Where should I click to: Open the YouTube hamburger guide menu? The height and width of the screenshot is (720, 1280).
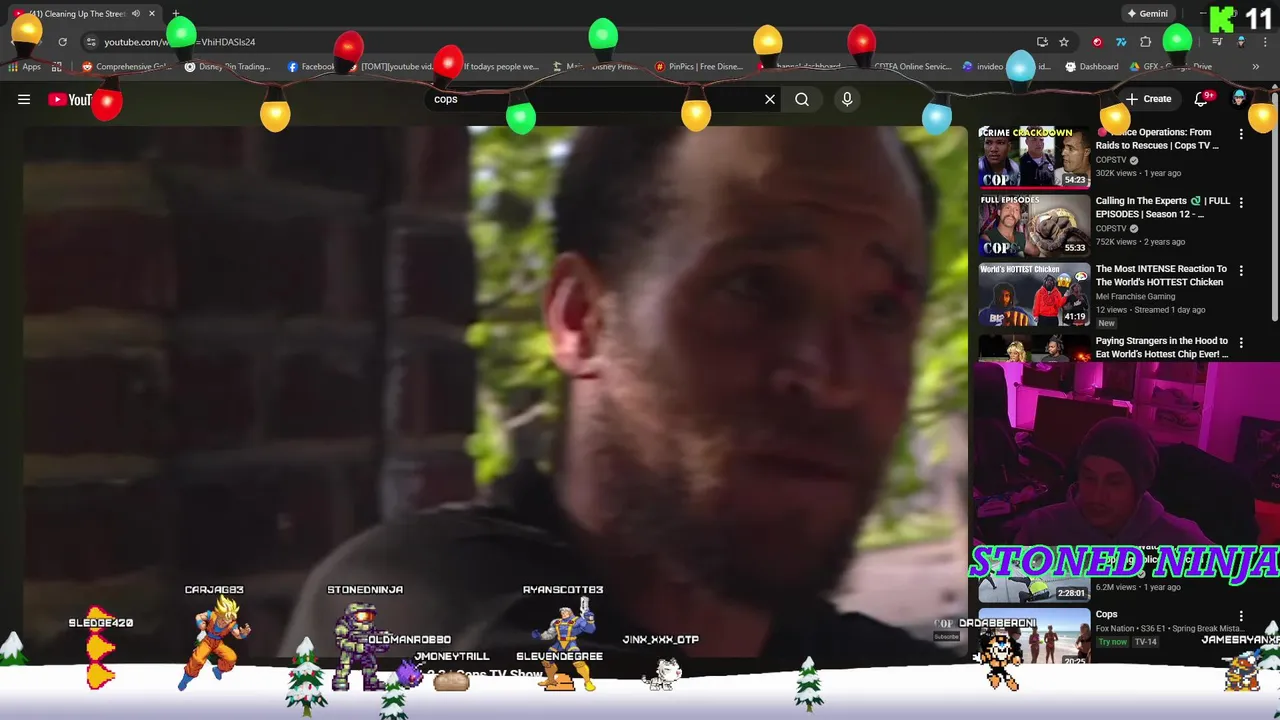tap(24, 99)
